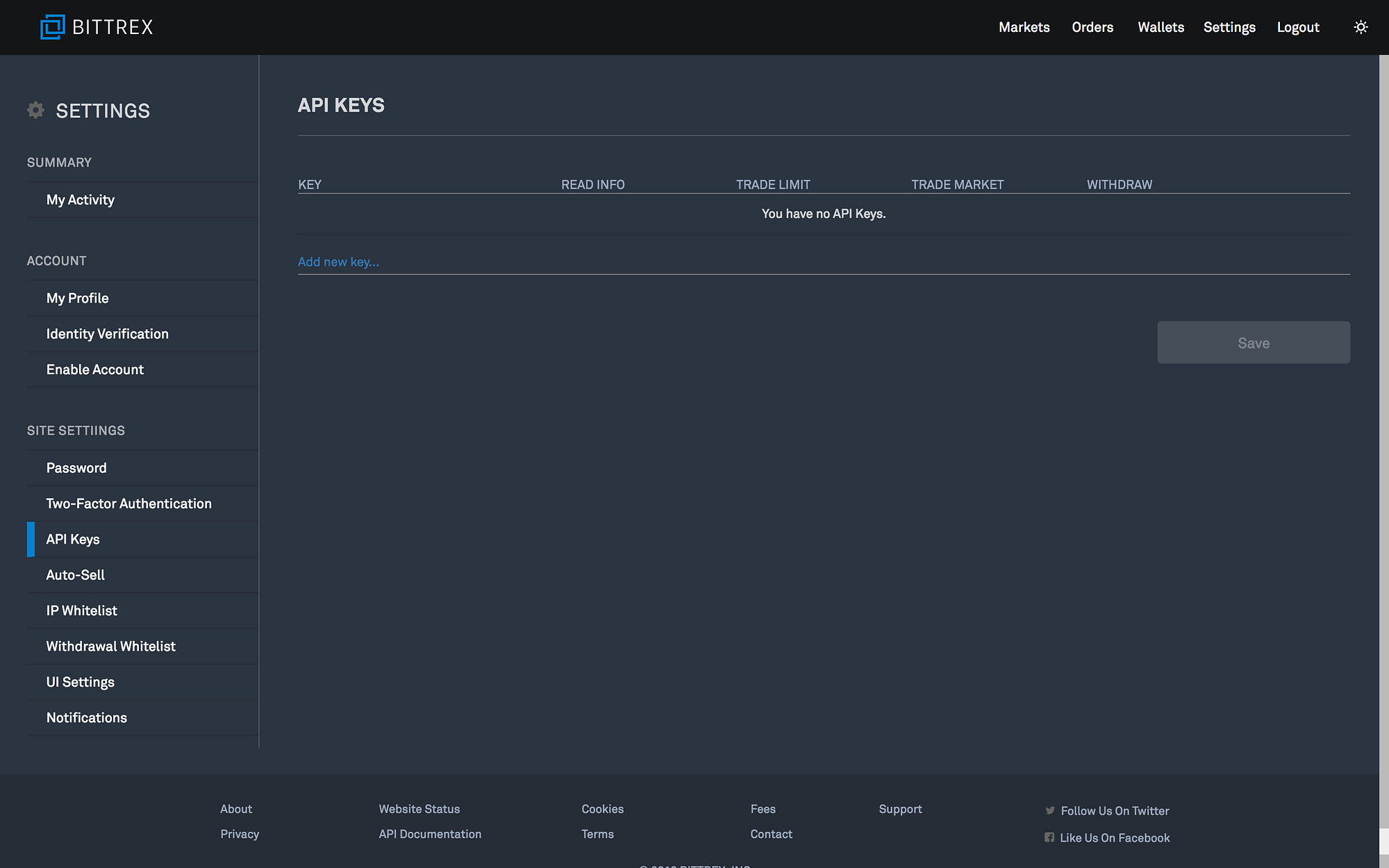Click the page vertical scrollbar

coord(1383,441)
